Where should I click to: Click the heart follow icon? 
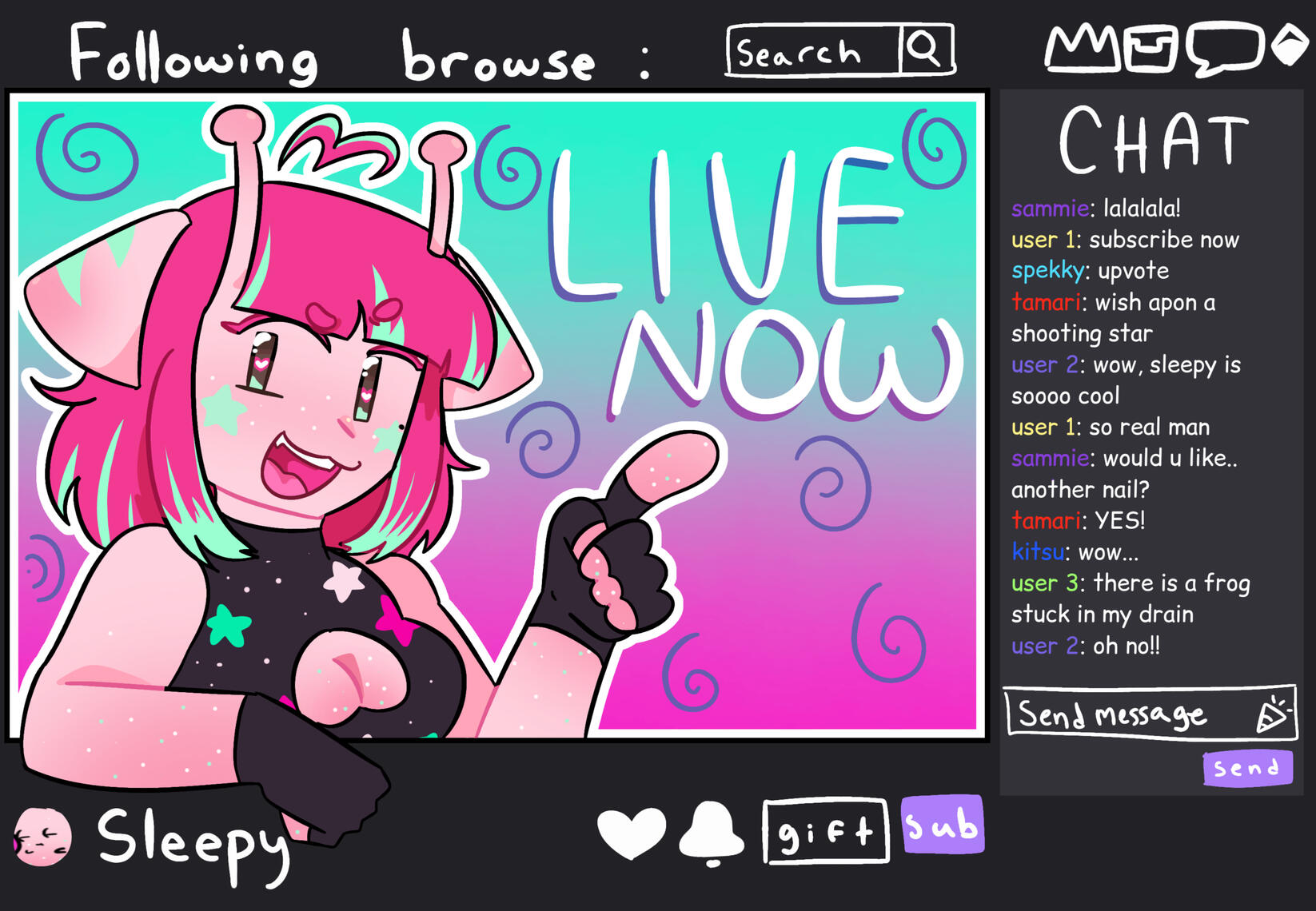632,833
